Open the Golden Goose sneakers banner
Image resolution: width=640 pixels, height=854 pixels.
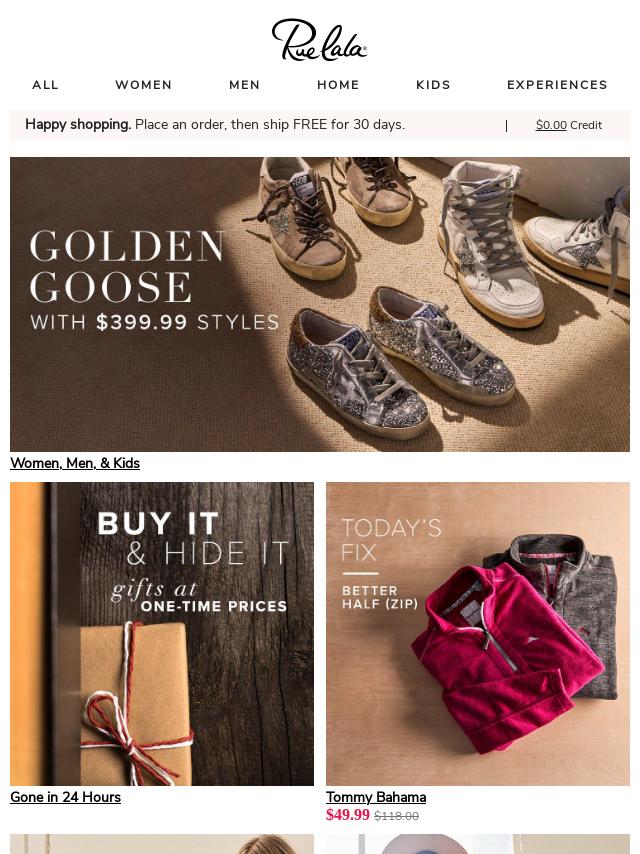[320, 304]
